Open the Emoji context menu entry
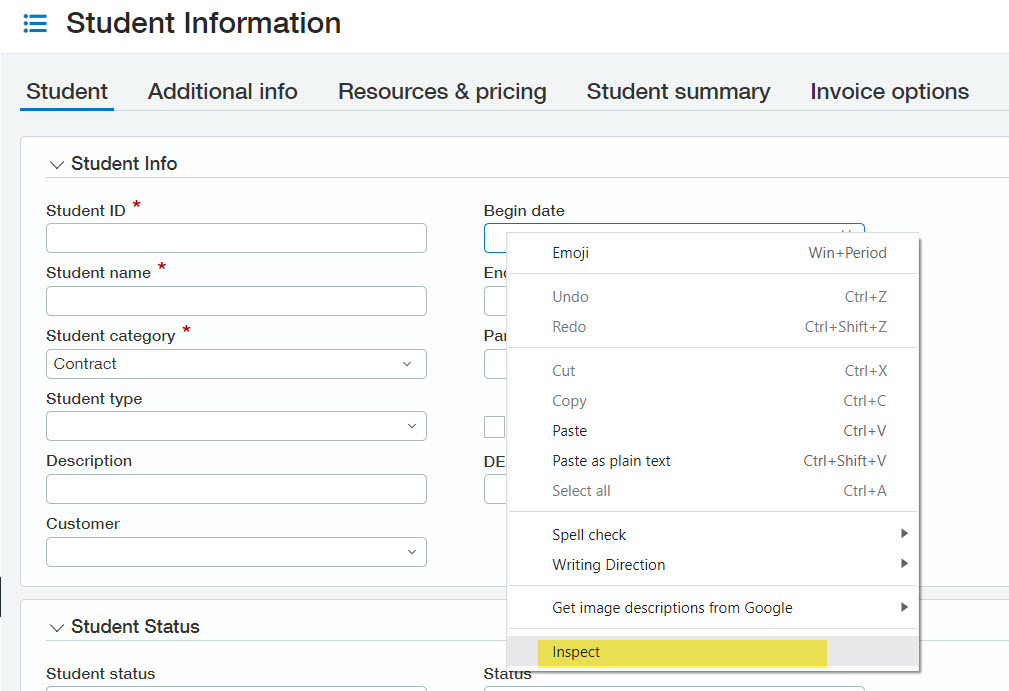The image size is (1009, 691). (570, 253)
